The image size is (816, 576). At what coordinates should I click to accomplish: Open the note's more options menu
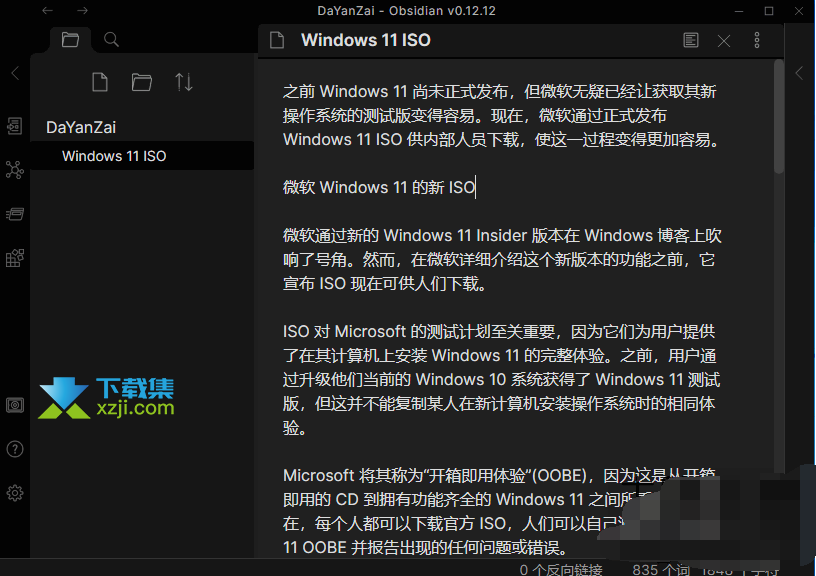[x=757, y=40]
